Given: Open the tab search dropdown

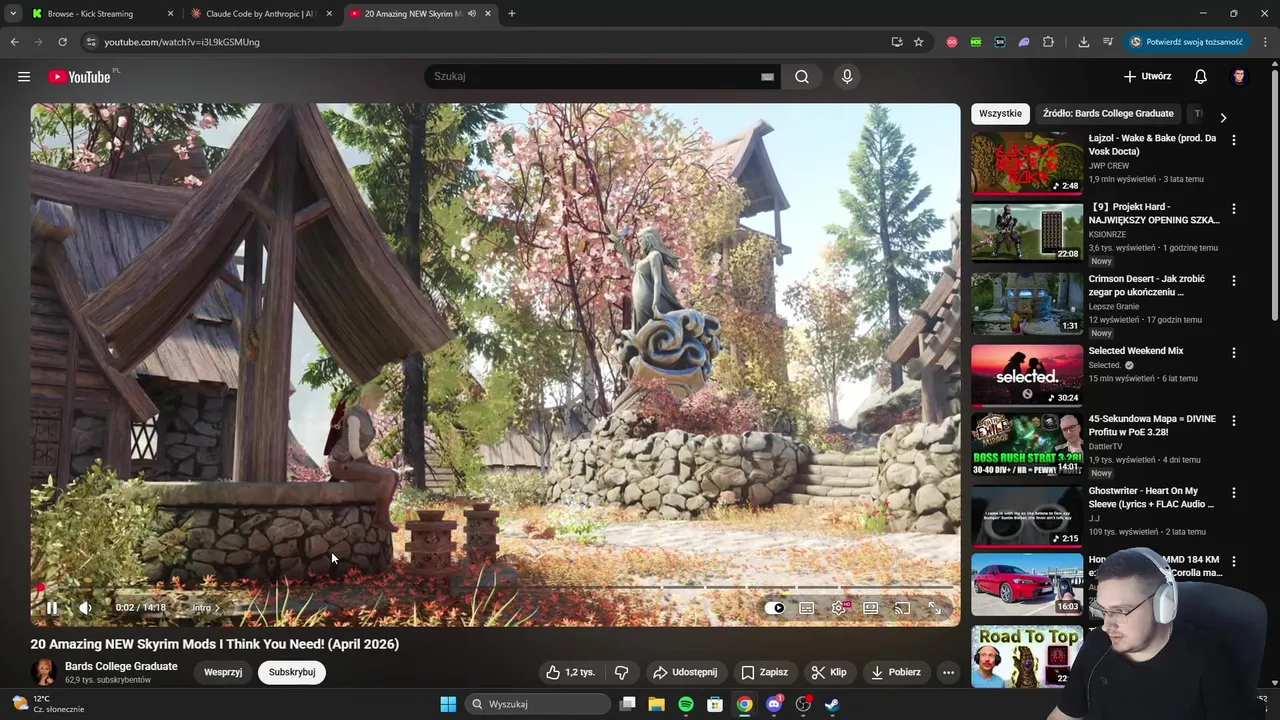Looking at the screenshot, I should click(12, 14).
